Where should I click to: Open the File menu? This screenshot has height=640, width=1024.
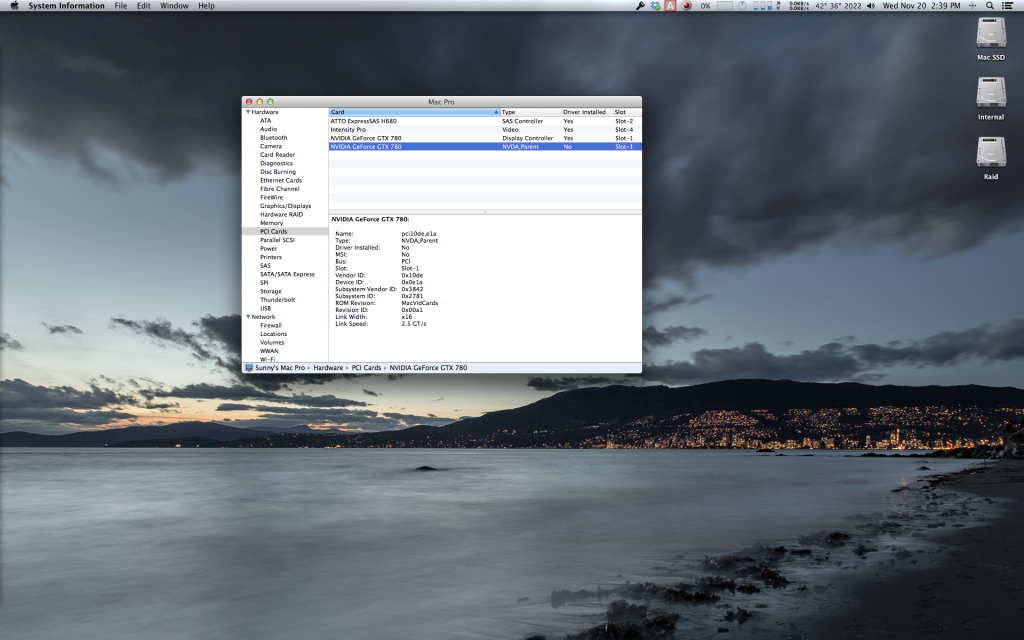120,6
